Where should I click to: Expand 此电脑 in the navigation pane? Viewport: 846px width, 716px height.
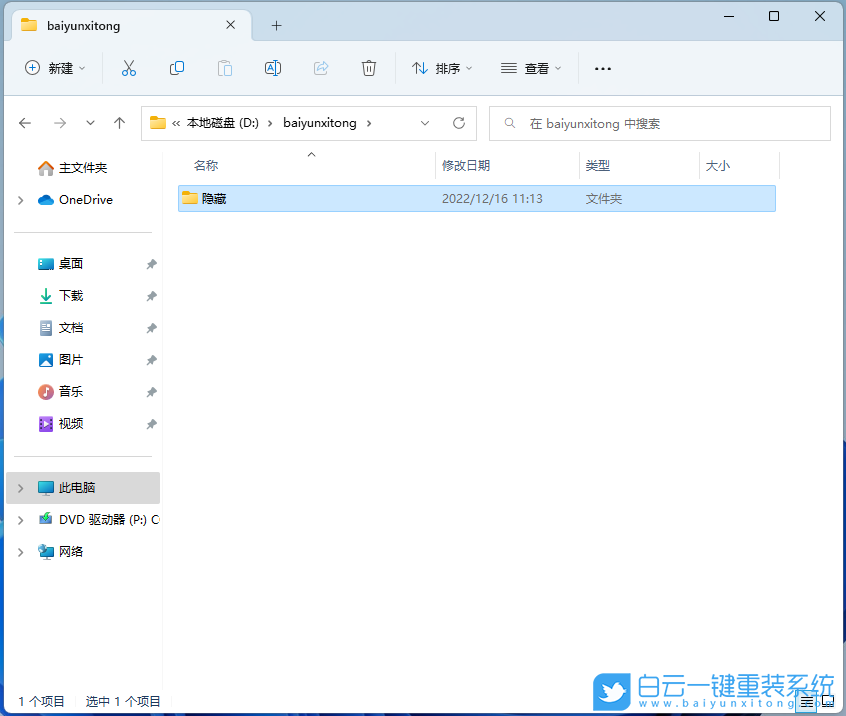coord(20,487)
